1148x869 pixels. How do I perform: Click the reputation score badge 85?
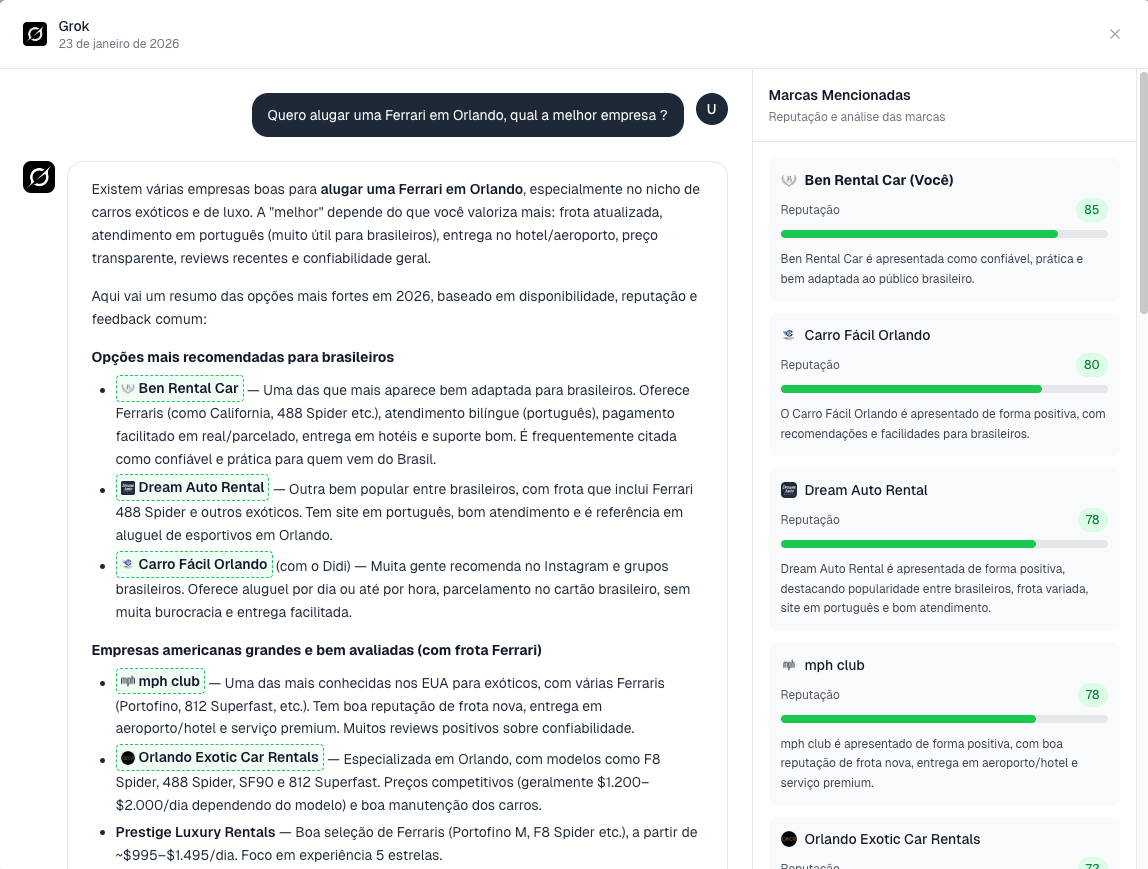[x=1091, y=210]
